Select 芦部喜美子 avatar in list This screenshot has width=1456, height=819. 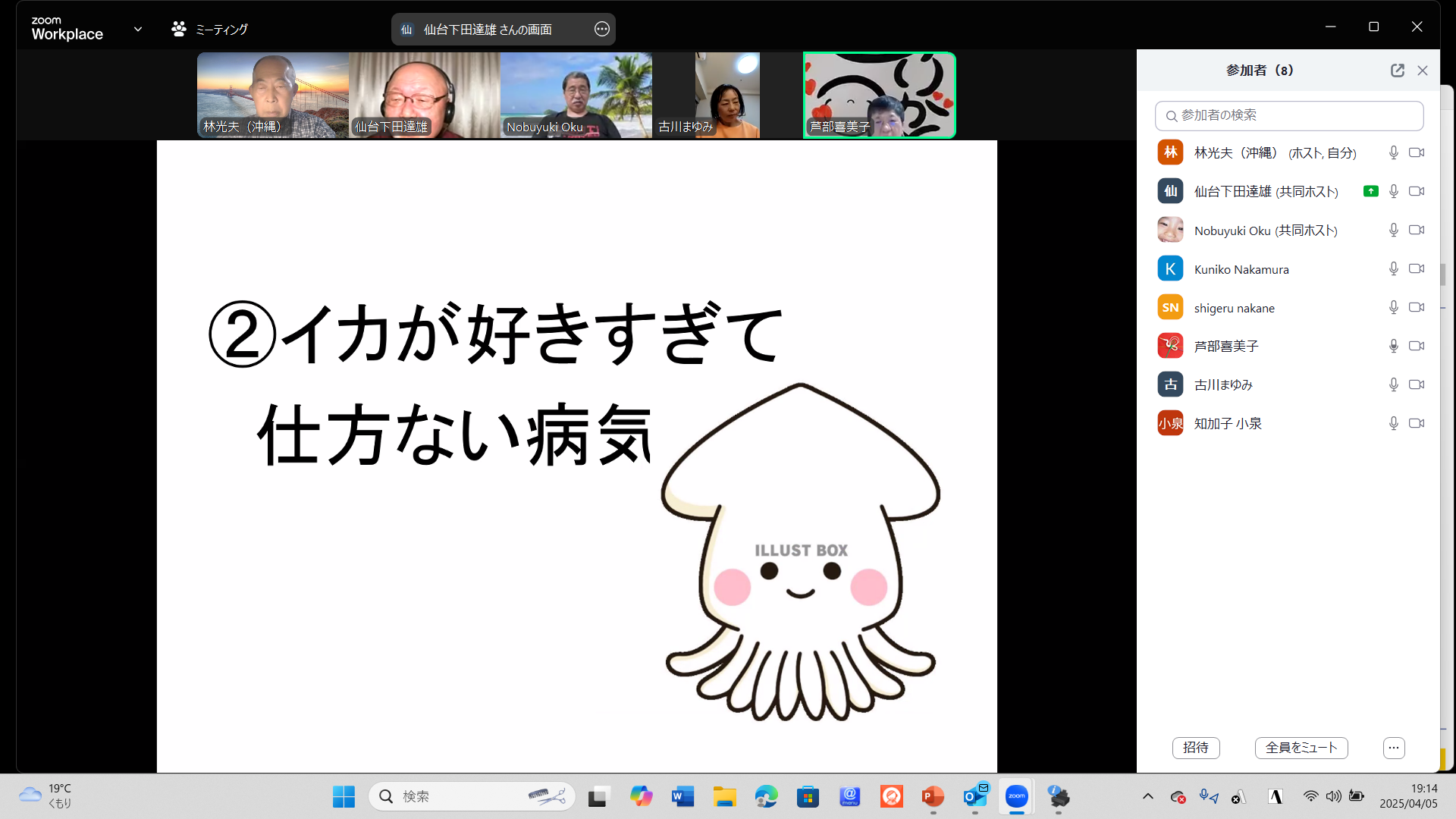point(1170,346)
